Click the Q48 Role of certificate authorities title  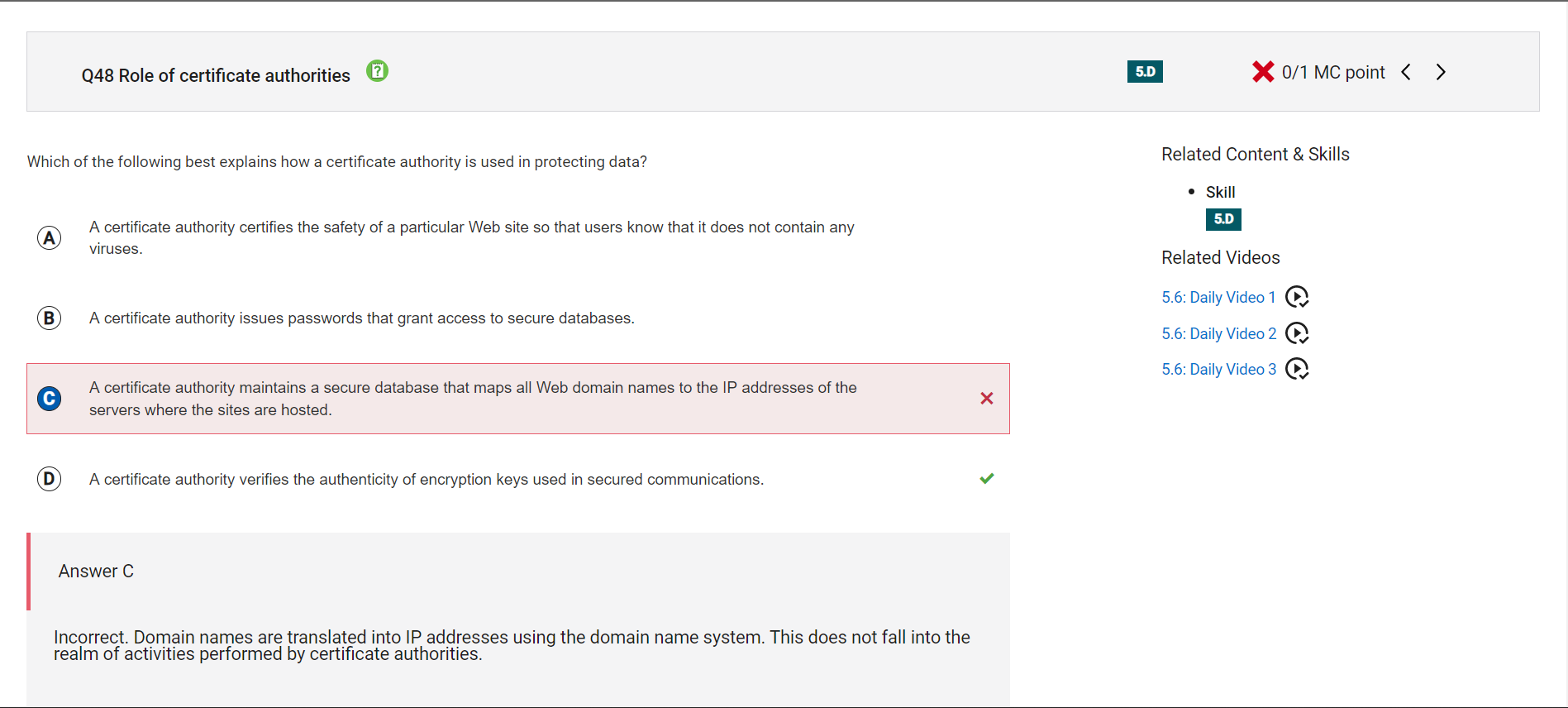[216, 75]
